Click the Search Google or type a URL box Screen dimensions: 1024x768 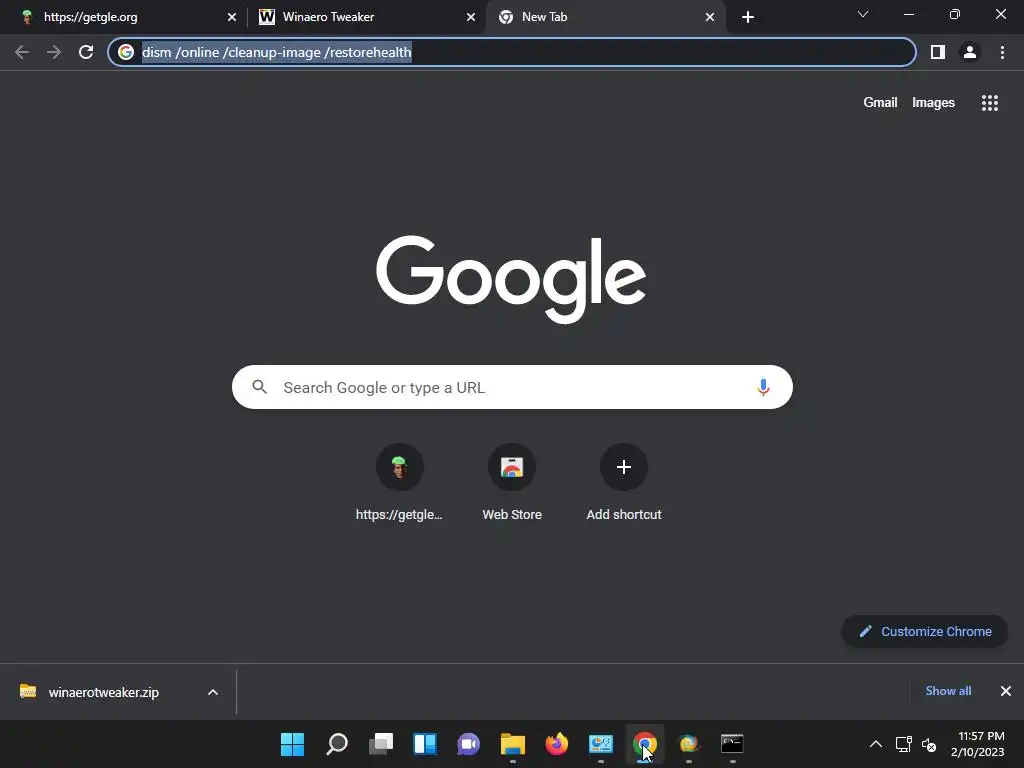coord(512,387)
